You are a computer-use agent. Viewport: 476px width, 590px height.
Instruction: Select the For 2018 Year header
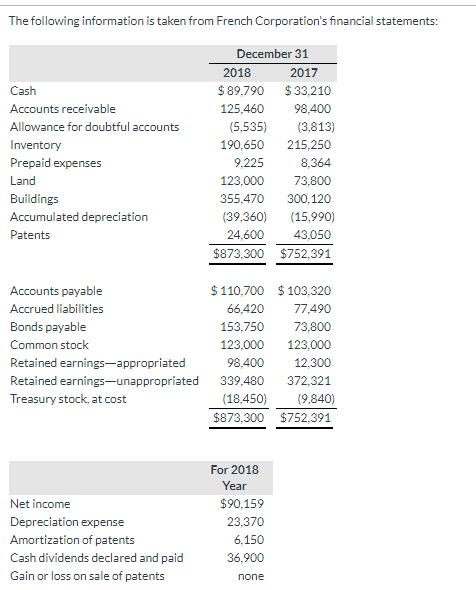[234, 478]
